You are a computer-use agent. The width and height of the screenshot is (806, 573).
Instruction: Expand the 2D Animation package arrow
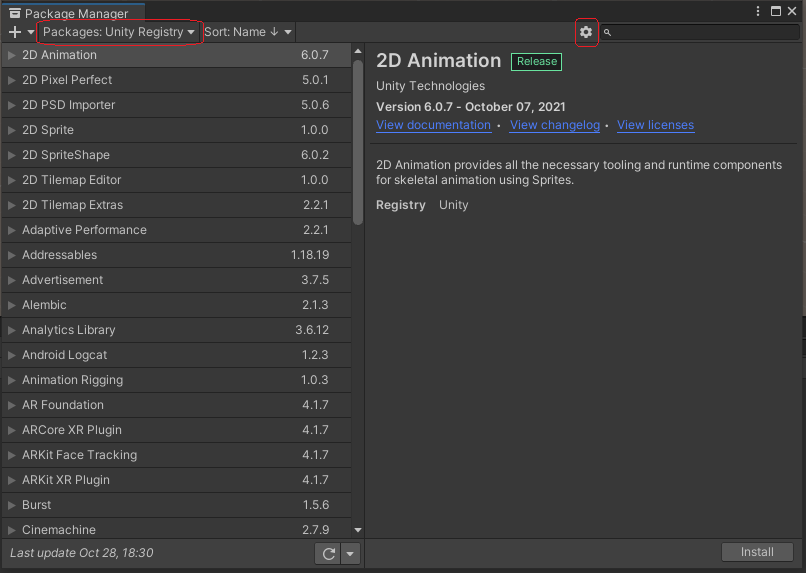pos(11,55)
